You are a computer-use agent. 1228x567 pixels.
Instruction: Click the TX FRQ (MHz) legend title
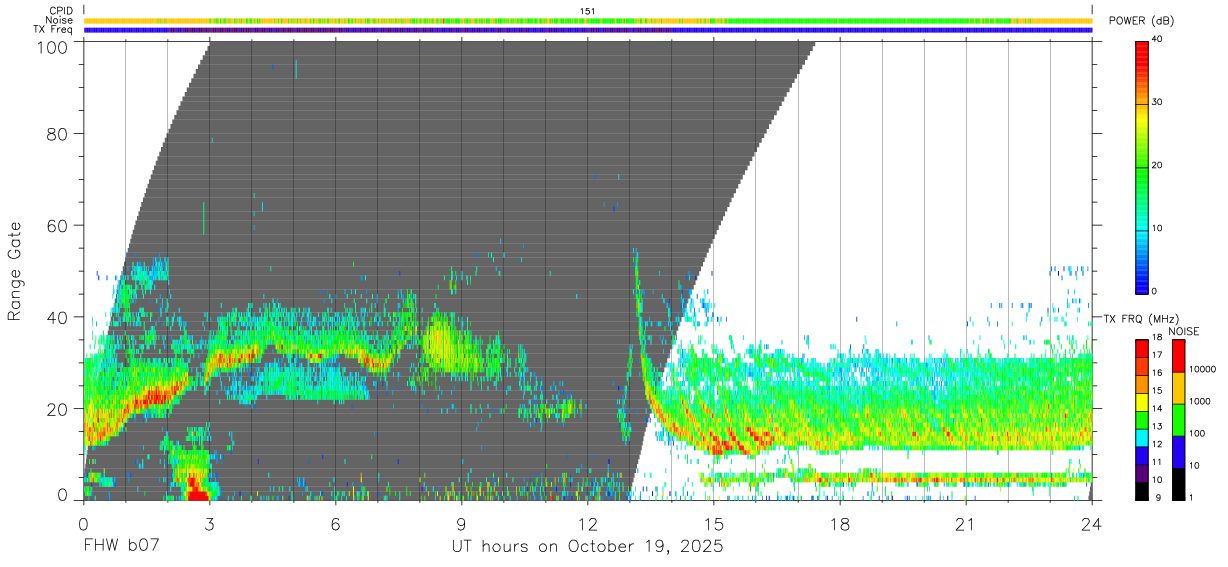pyautogui.click(x=1141, y=318)
